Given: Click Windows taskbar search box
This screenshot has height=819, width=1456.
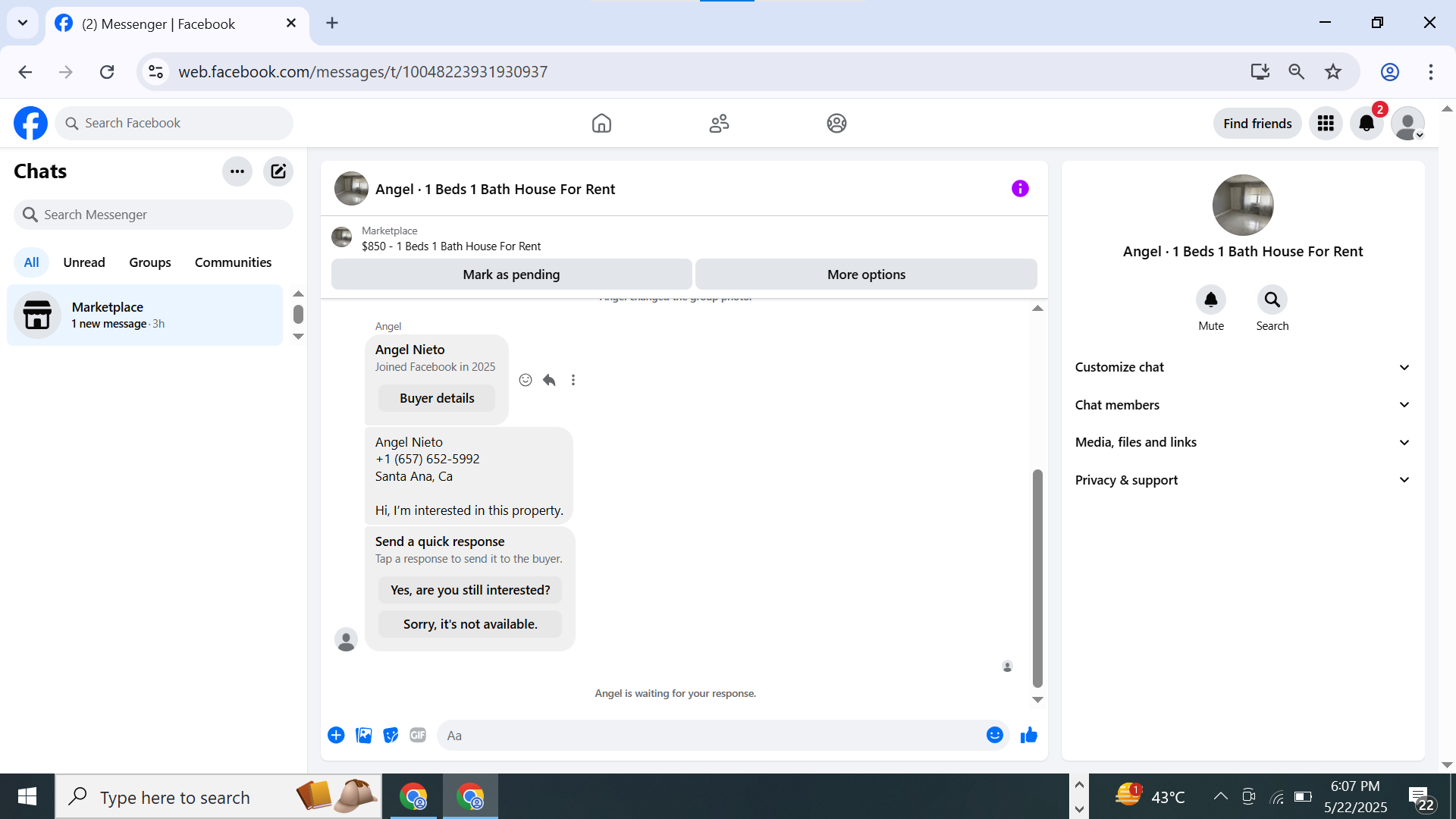Looking at the screenshot, I should tap(218, 796).
